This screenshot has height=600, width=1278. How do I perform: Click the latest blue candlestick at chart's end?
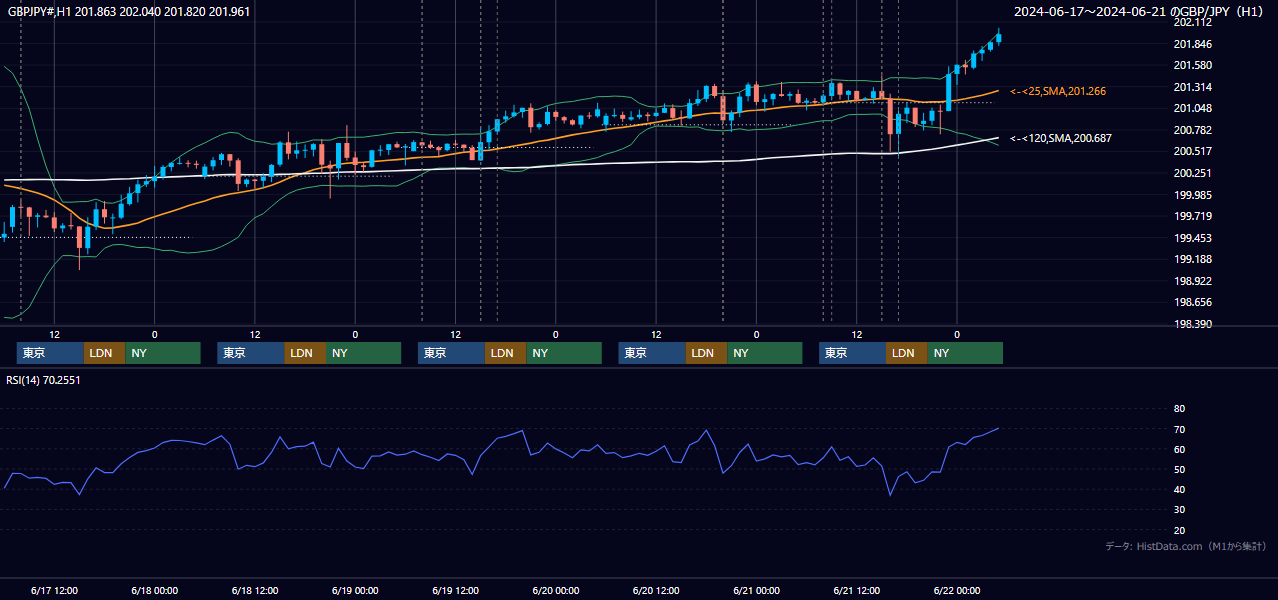[x=998, y=37]
